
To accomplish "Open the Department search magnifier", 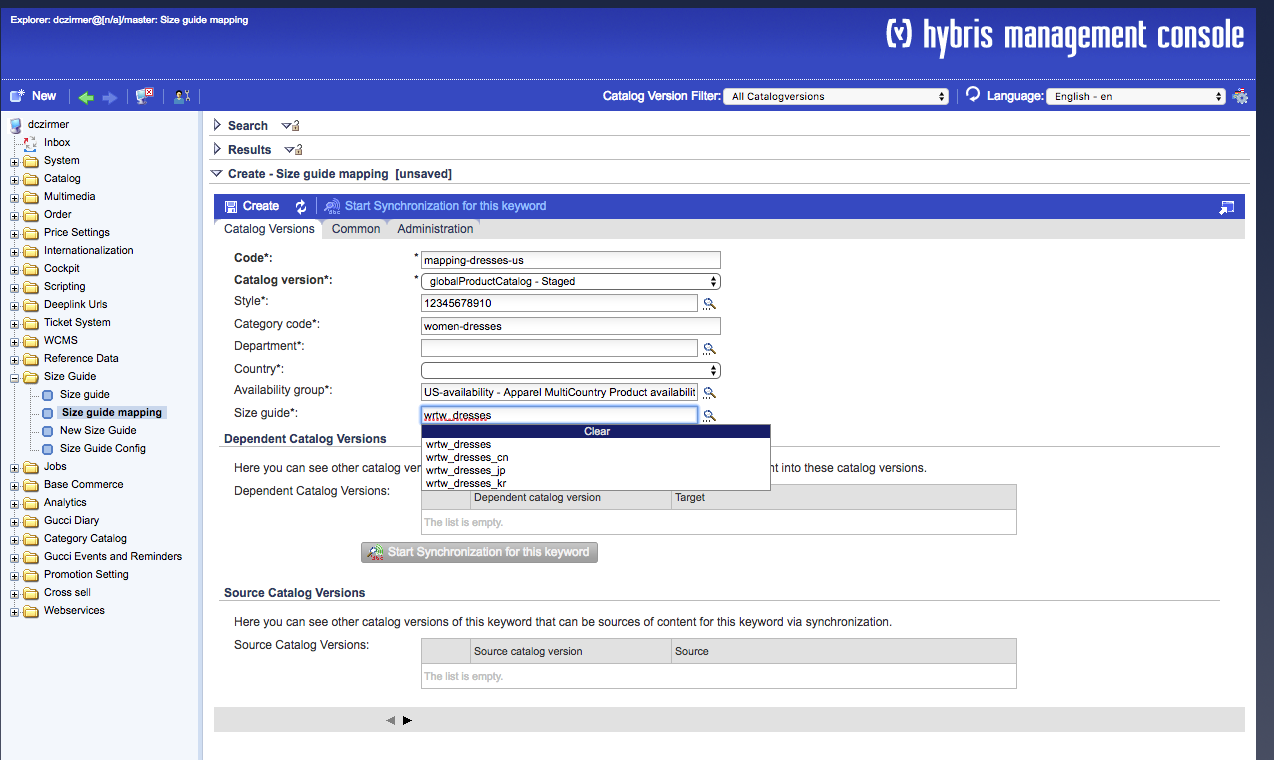I will click(x=709, y=348).
